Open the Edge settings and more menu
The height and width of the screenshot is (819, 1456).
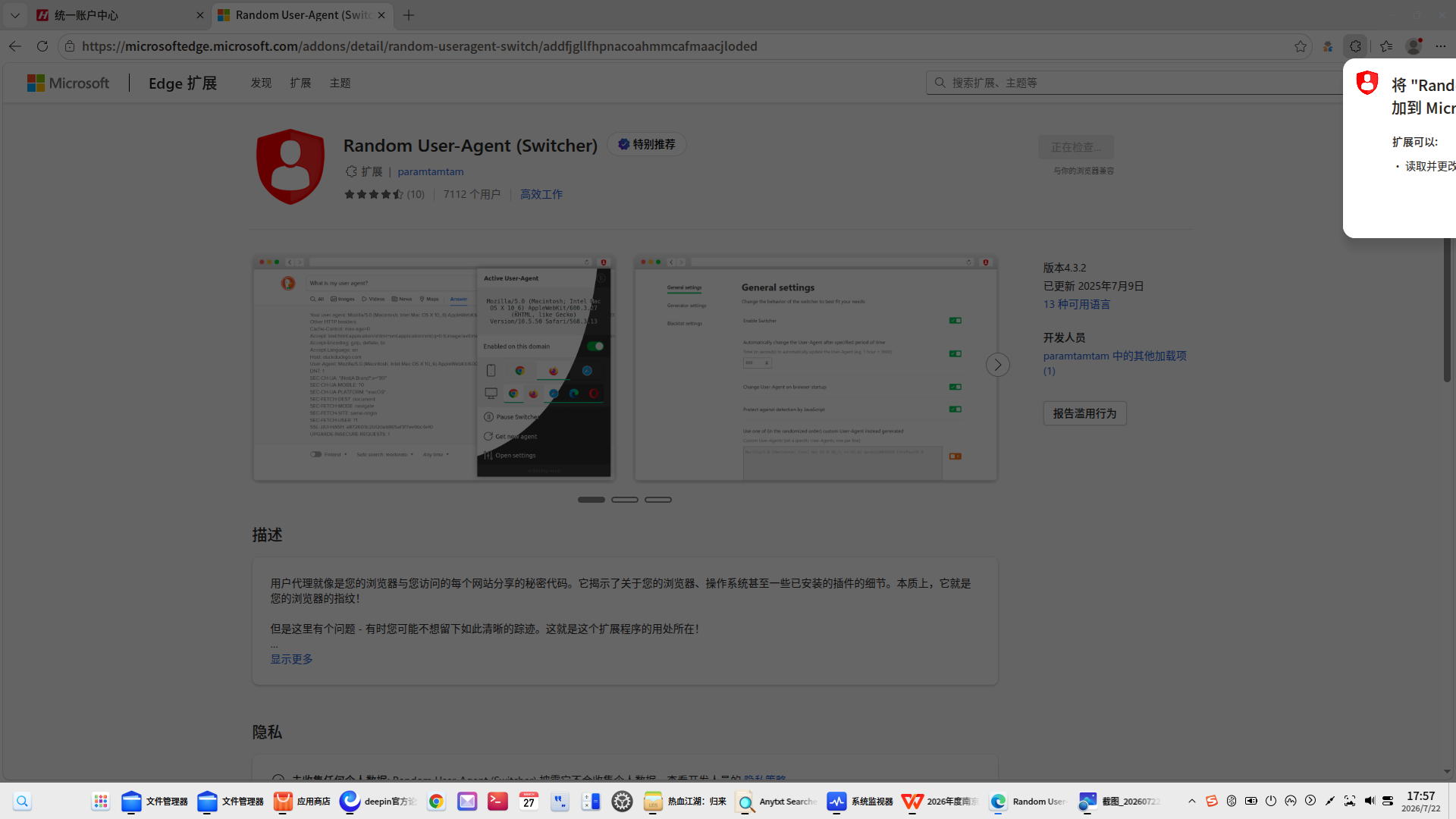1441,46
